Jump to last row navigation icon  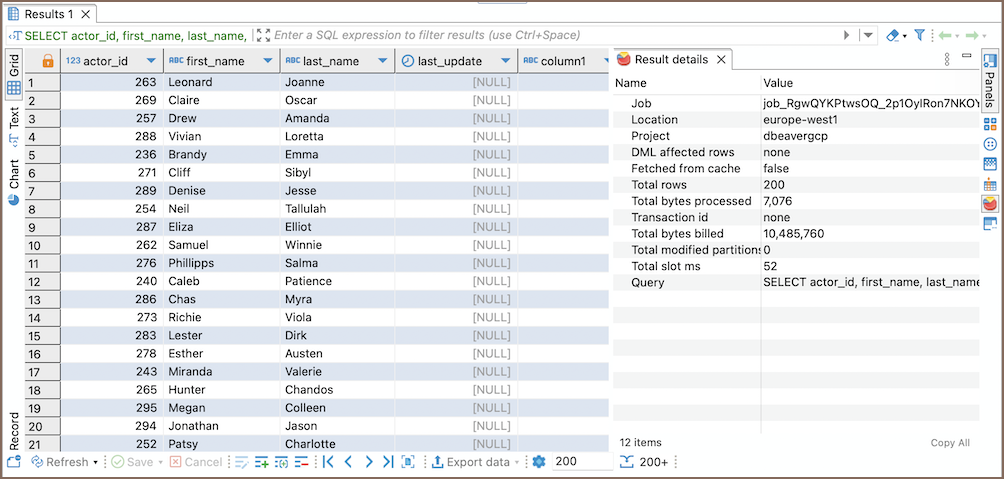click(x=388, y=462)
